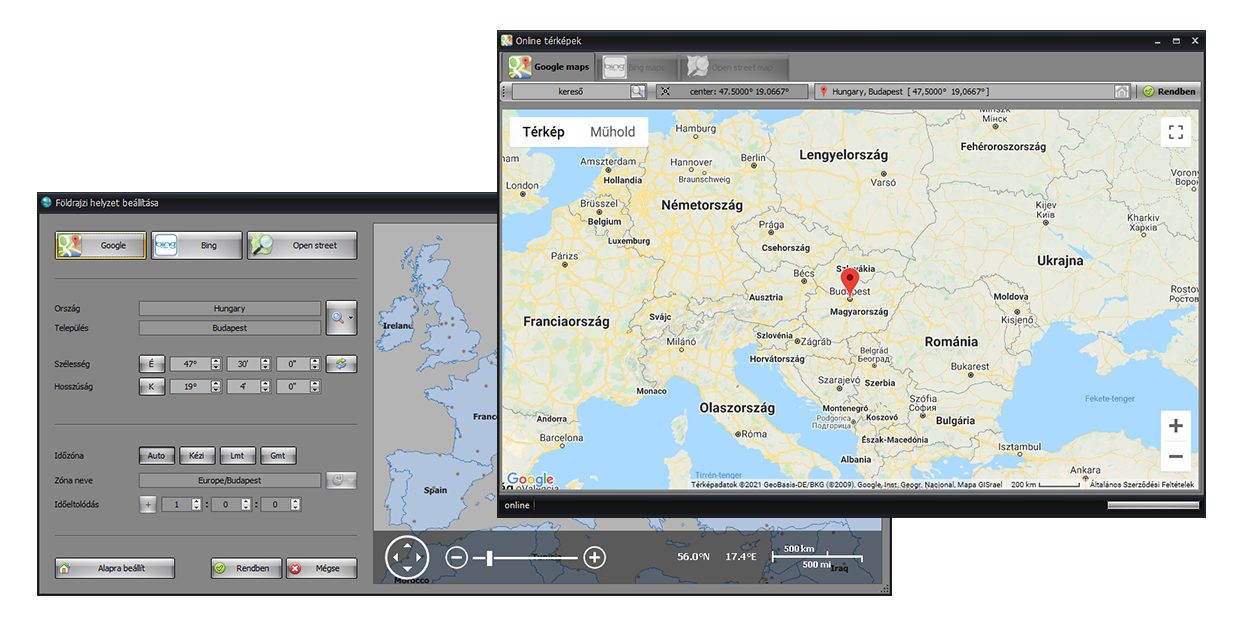The height and width of the screenshot is (628, 1242).
Task: Click the red Budapest marker on the map
Action: pyautogui.click(x=849, y=283)
